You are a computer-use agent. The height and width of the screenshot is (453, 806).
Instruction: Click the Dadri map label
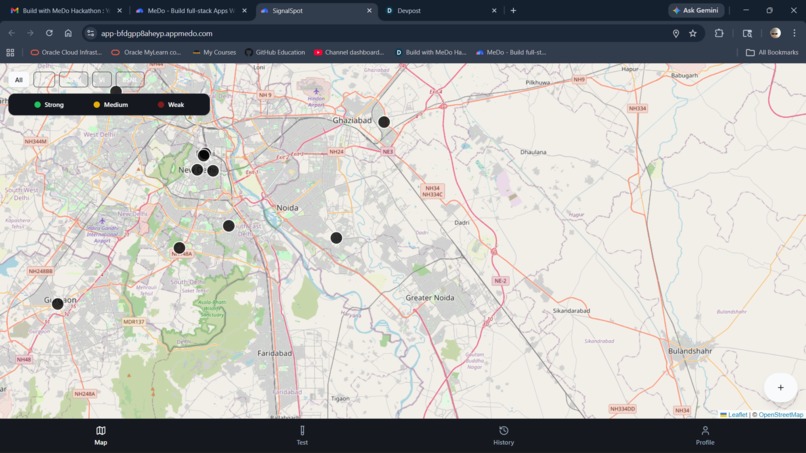462,223
